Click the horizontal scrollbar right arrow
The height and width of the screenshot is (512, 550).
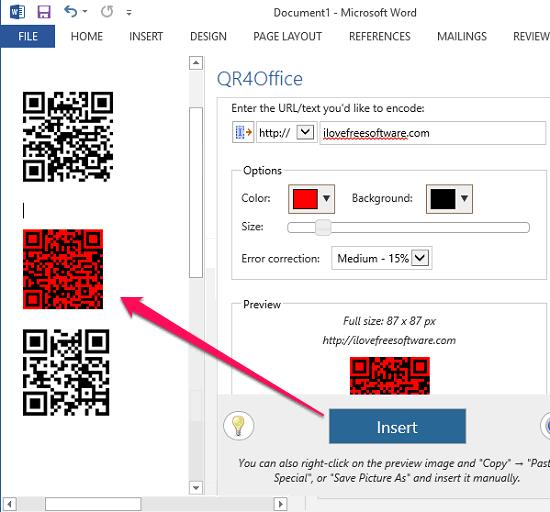(x=280, y=504)
